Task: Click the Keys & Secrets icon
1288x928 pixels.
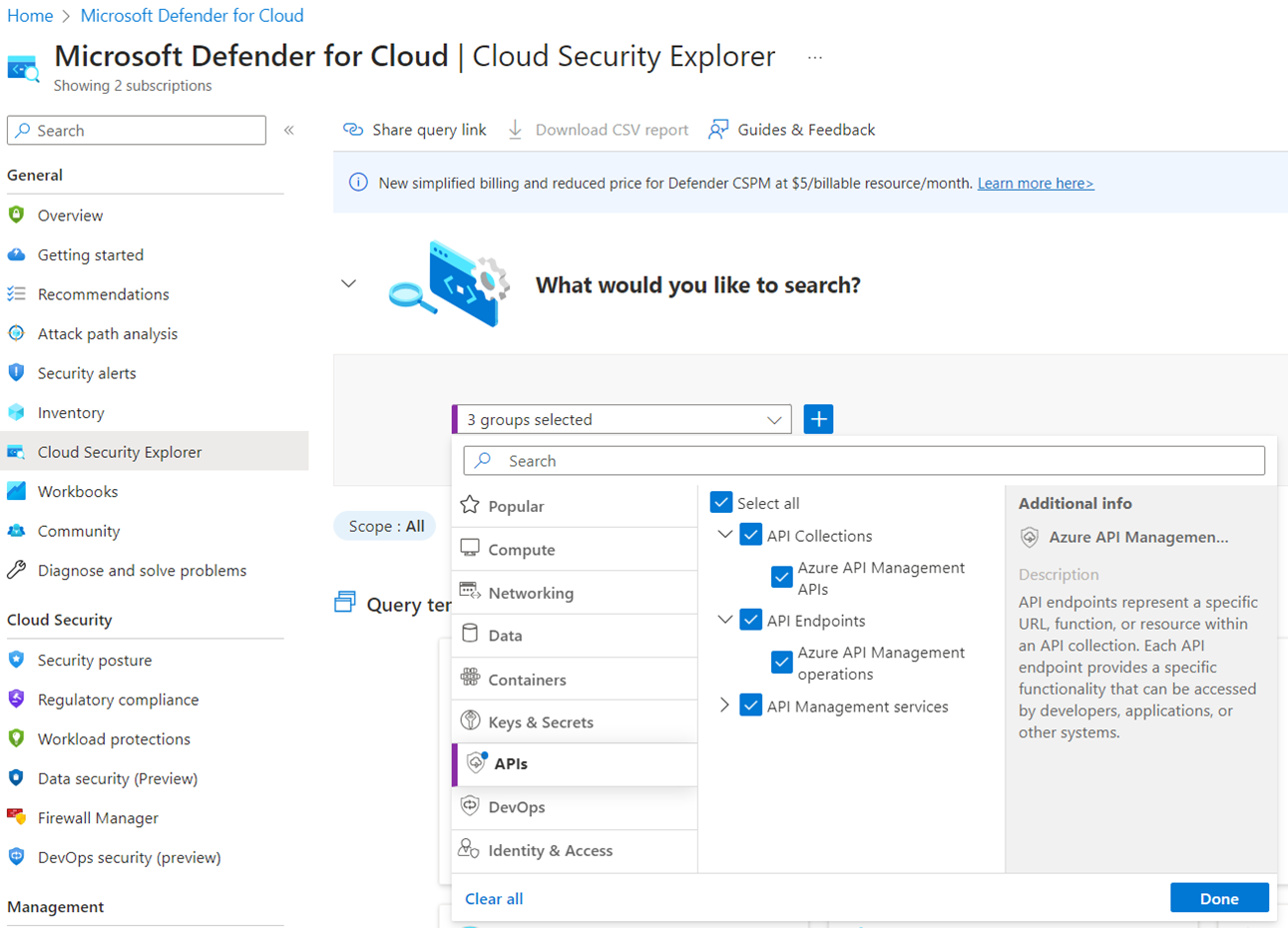Action: pos(470,721)
